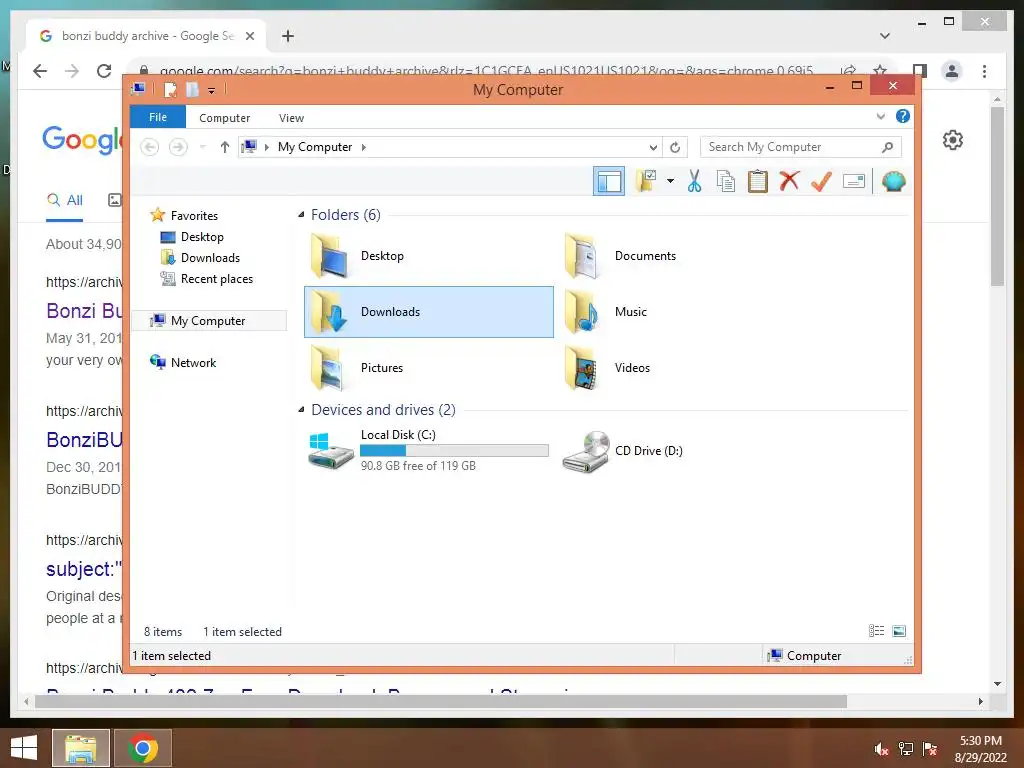Click the Properties icon in title bar
Image resolution: width=1024 pixels, height=768 pixels.
(x=170, y=89)
